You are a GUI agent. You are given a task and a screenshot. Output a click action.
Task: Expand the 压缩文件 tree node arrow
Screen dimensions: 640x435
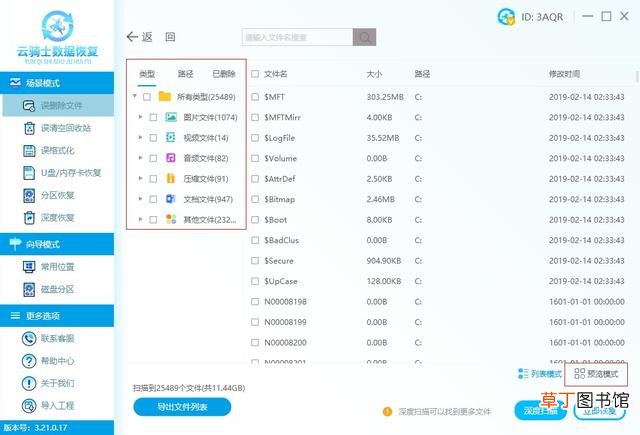pyautogui.click(x=140, y=178)
